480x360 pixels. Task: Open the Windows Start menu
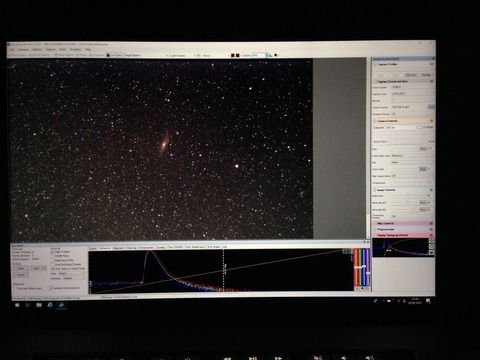pyautogui.click(x=17, y=305)
